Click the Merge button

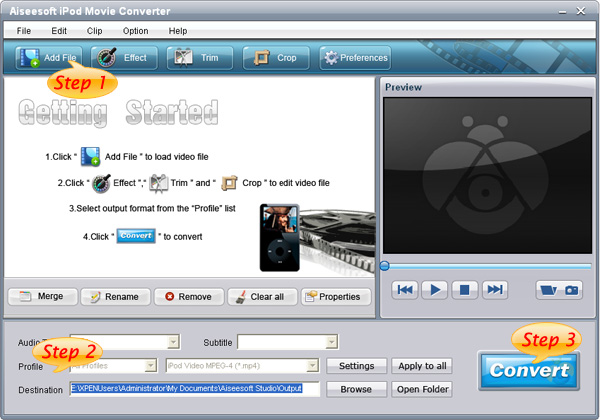[42, 296]
